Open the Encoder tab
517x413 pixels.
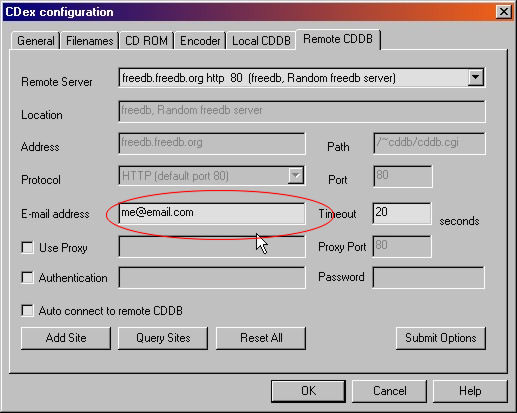pos(200,41)
